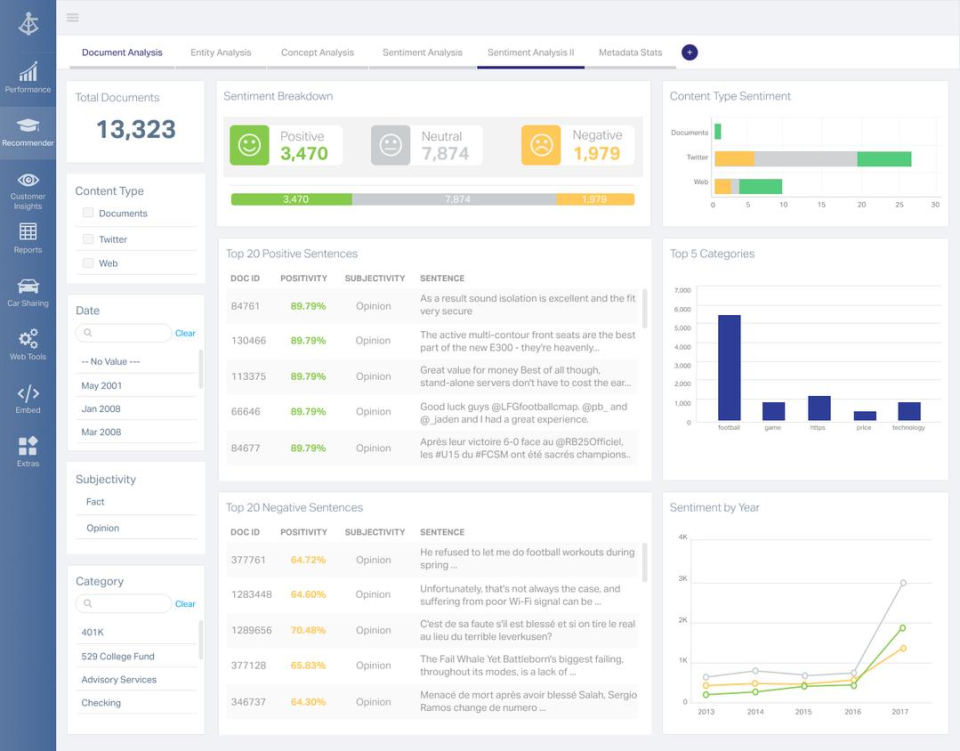
Task: Switch to the Sentiment Analysis tab
Action: point(421,52)
